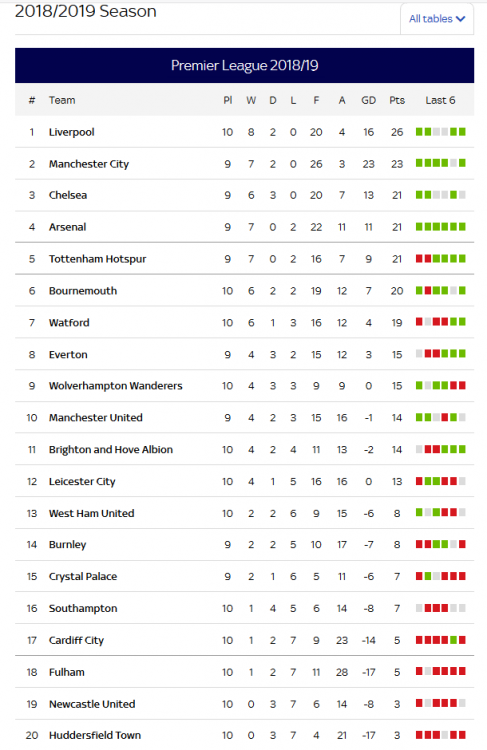Click the GD column header

368,100
